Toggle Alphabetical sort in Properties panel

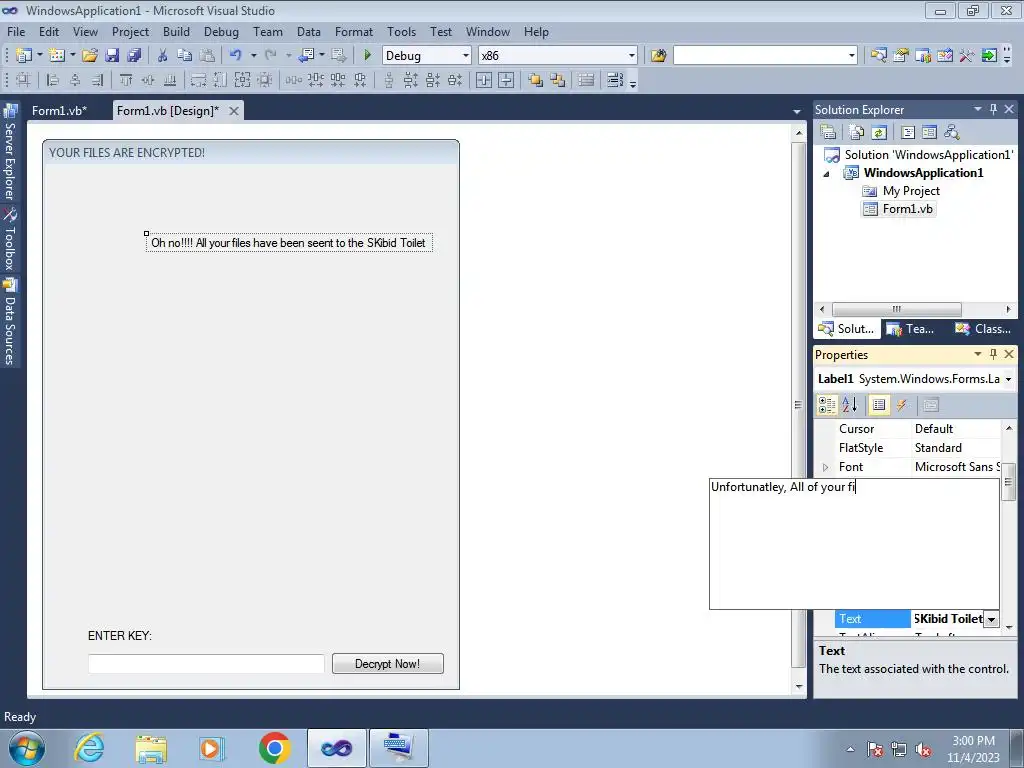click(849, 406)
